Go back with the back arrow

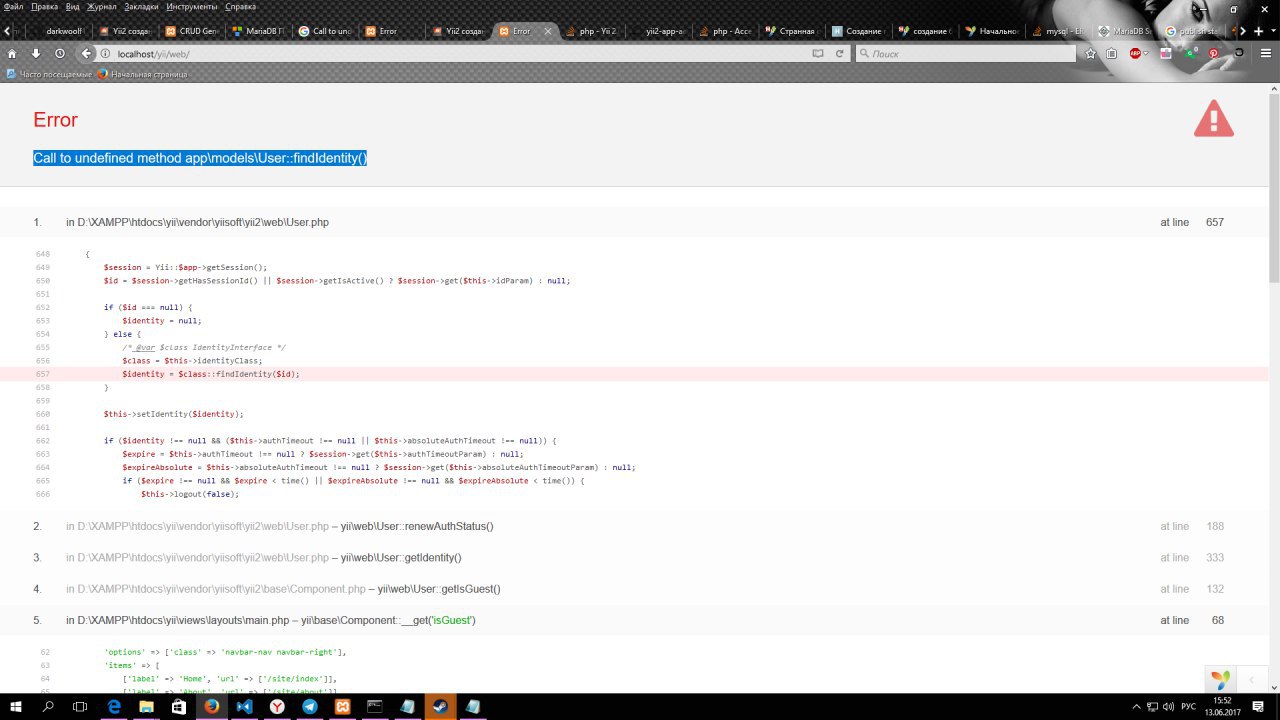coord(86,53)
